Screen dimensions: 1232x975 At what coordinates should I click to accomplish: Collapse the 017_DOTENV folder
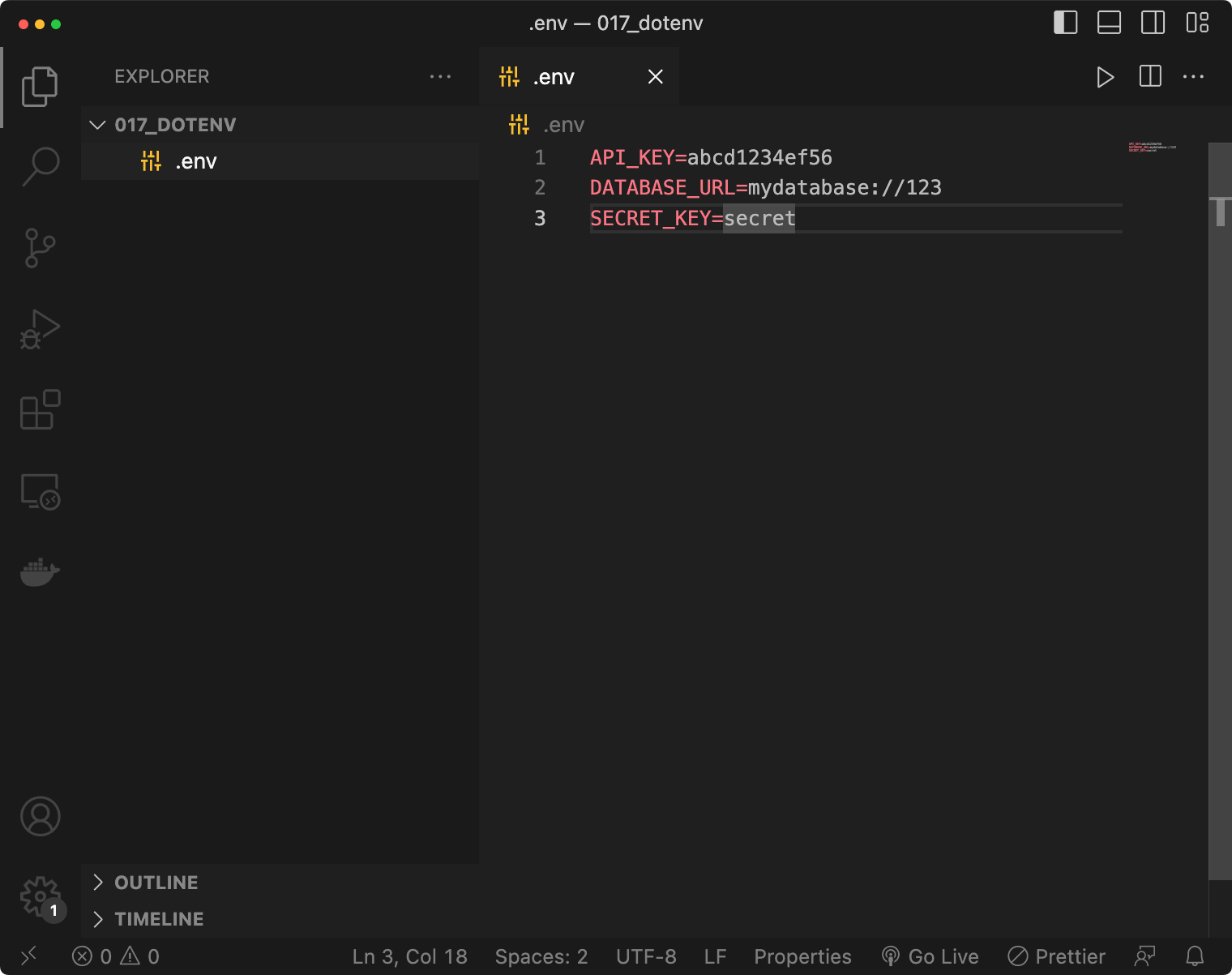(97, 125)
